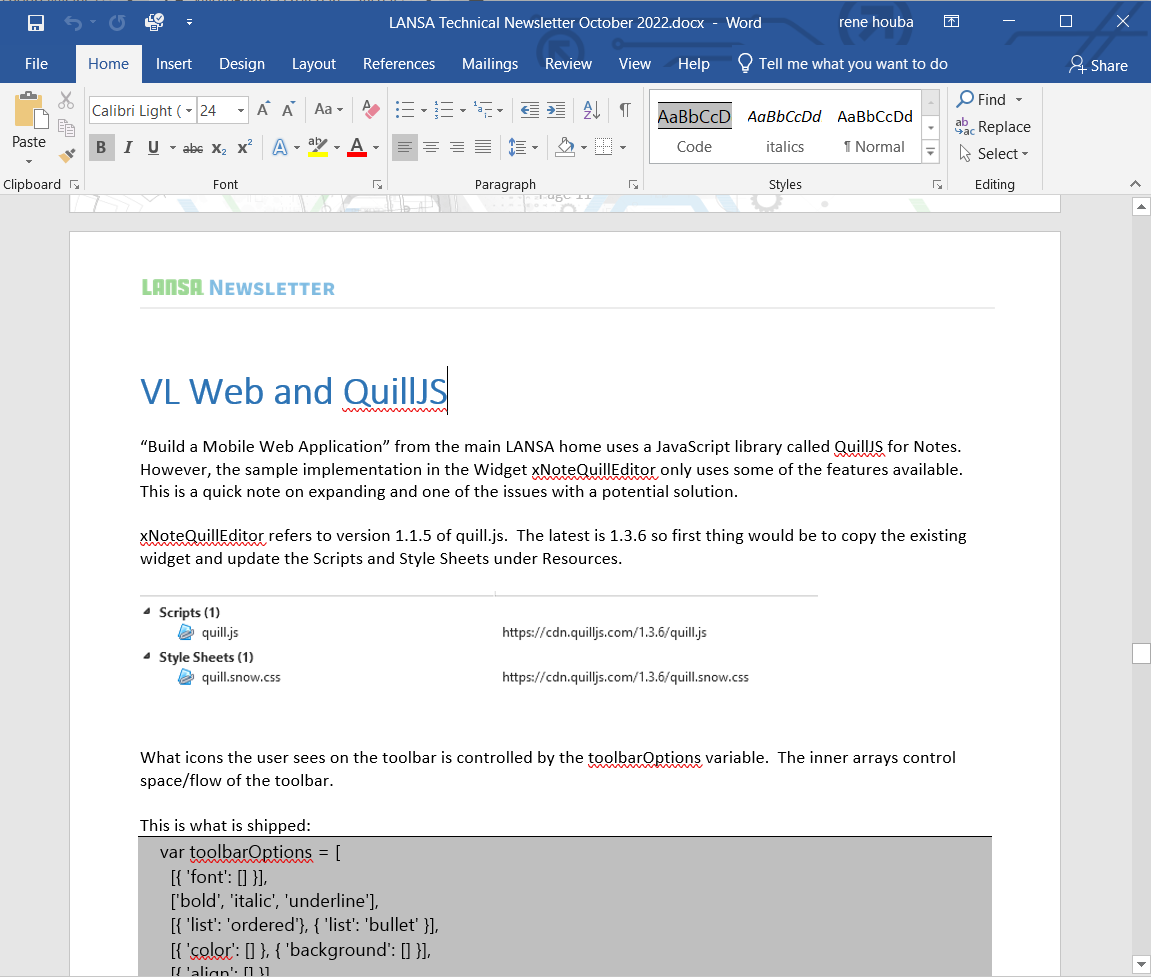Collapse the ribbon with the caret arrow

pos(1135,184)
